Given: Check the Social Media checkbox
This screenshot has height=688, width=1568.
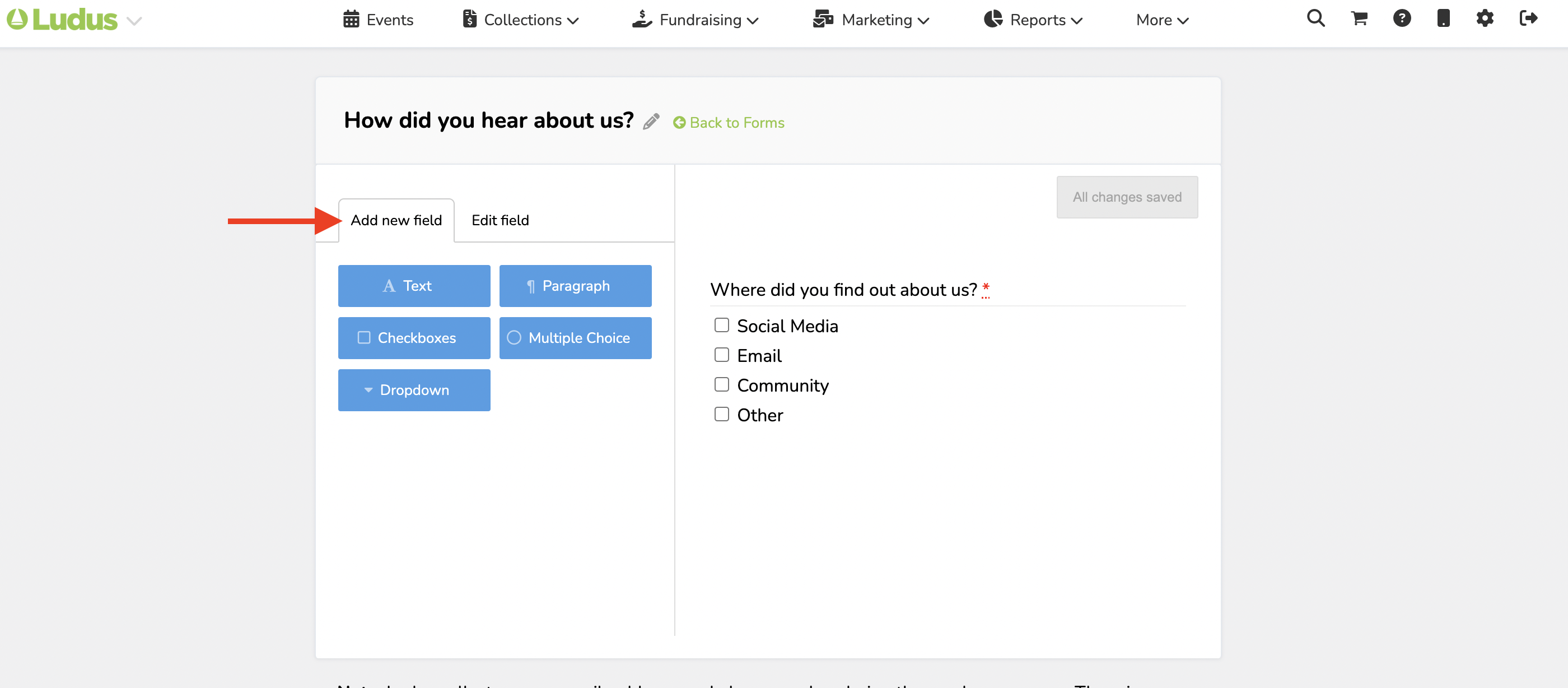Looking at the screenshot, I should pyautogui.click(x=721, y=325).
